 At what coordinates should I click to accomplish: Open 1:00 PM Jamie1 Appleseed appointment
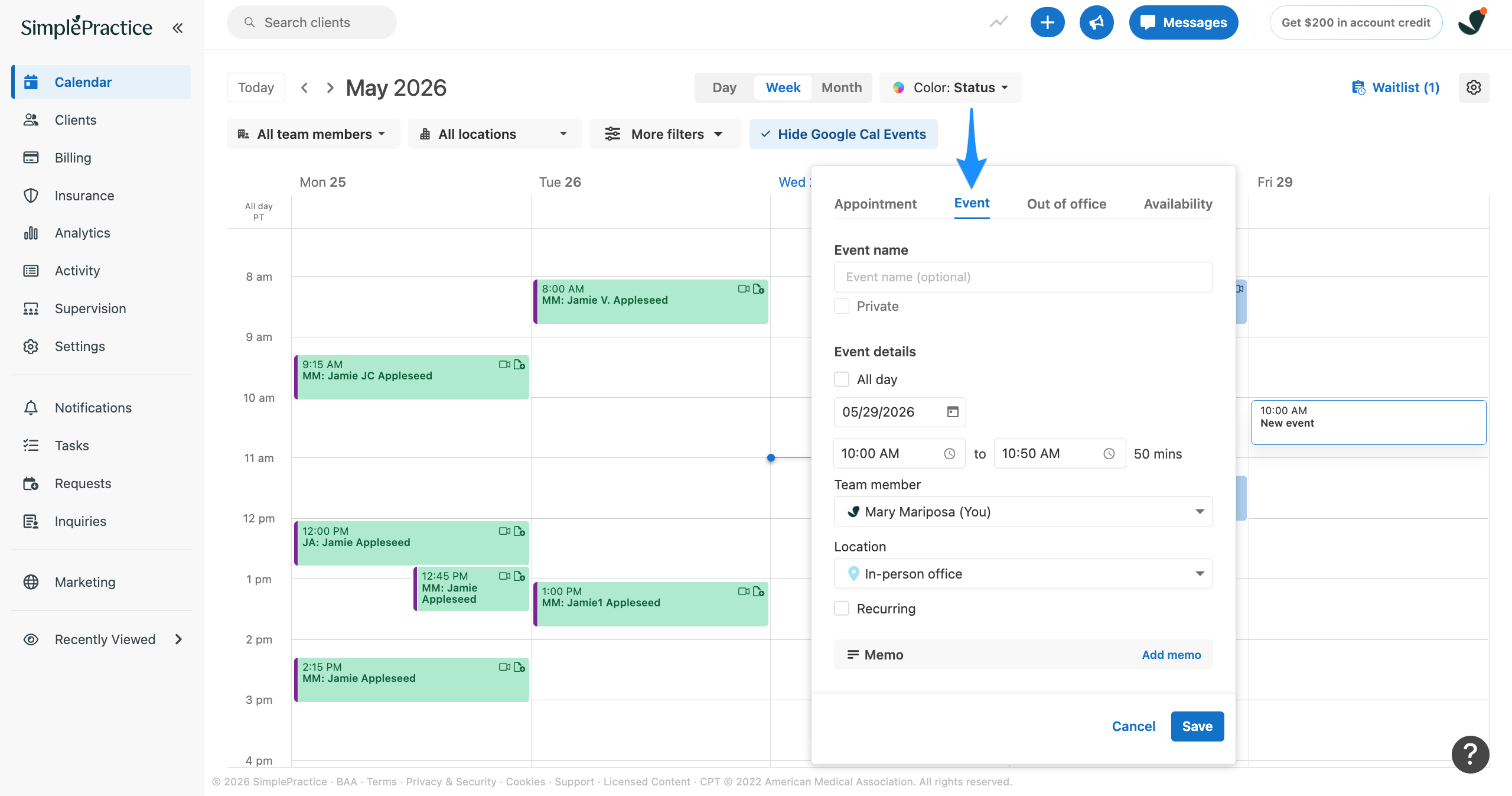tap(651, 604)
